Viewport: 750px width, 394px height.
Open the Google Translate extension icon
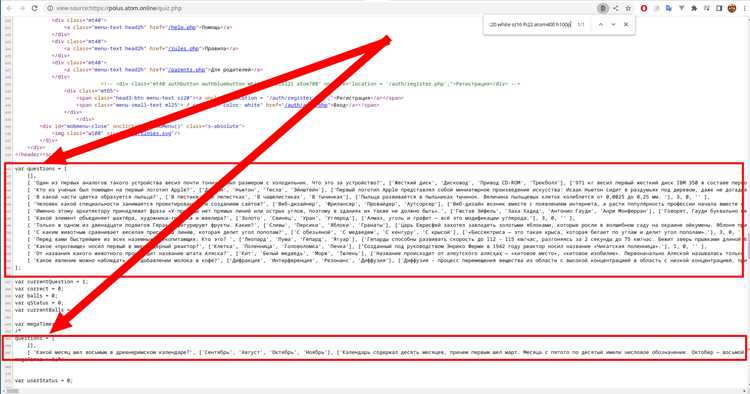coord(669,8)
